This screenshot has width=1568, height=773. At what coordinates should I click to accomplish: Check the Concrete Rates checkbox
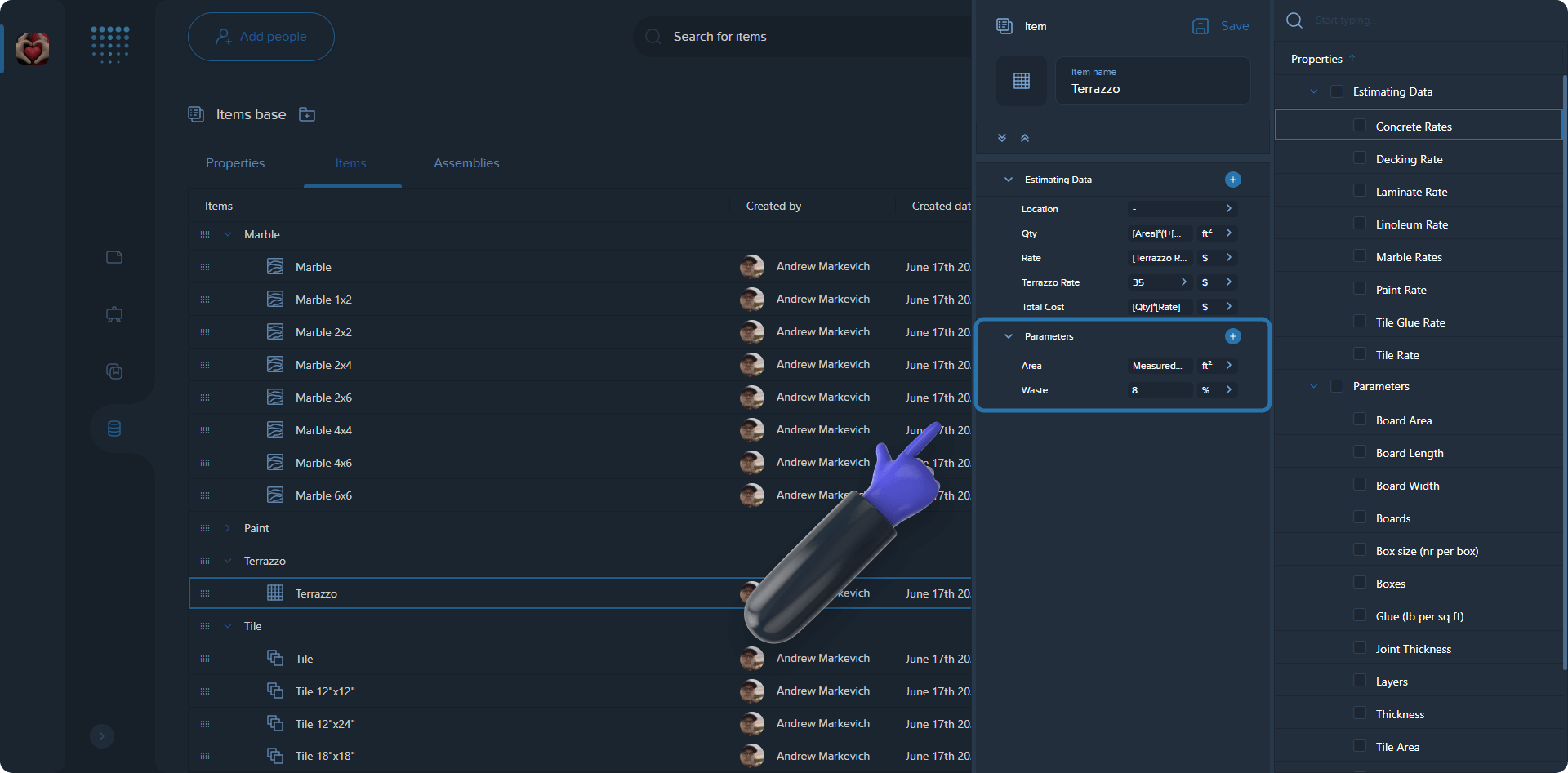[1360, 126]
